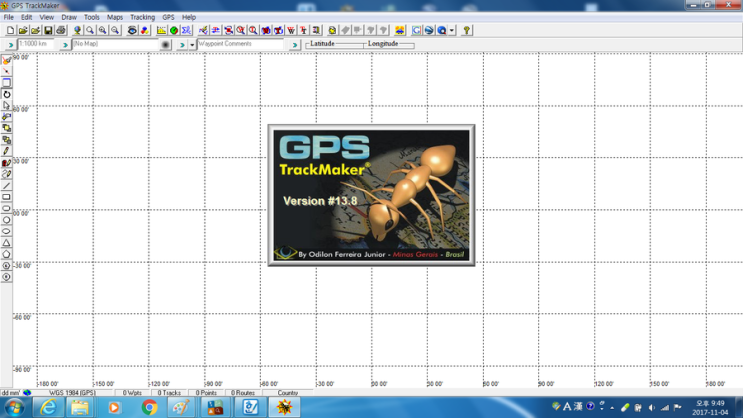Viewport: 743px width, 418px height.
Task: Click green arrow right of Waypoint Comments field
Action: click(295, 45)
